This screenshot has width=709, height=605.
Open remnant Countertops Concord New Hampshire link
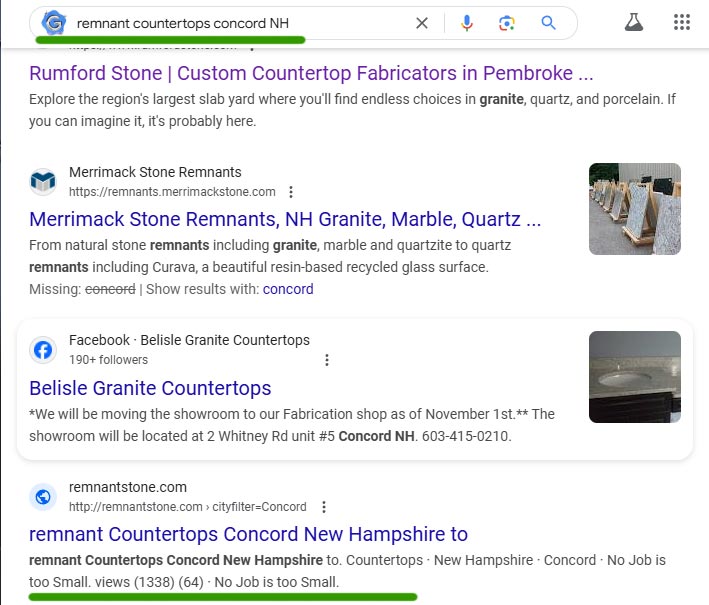pos(248,534)
